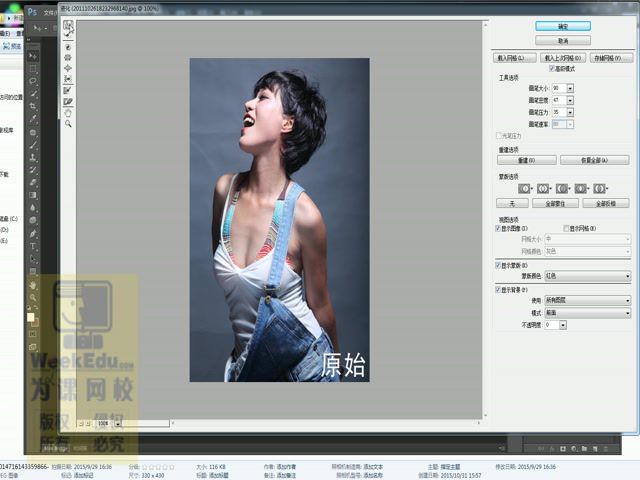Select the Thaw Mask tool
640x480 pixels.
(68, 101)
